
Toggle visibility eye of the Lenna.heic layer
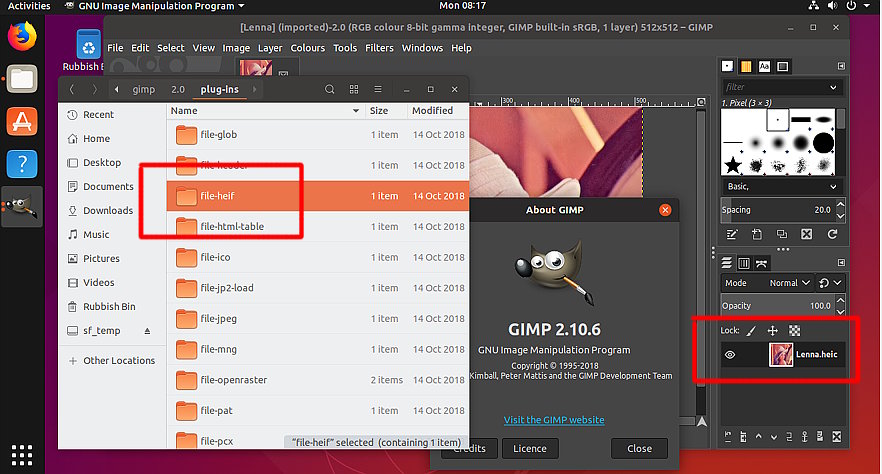pyautogui.click(x=730, y=355)
